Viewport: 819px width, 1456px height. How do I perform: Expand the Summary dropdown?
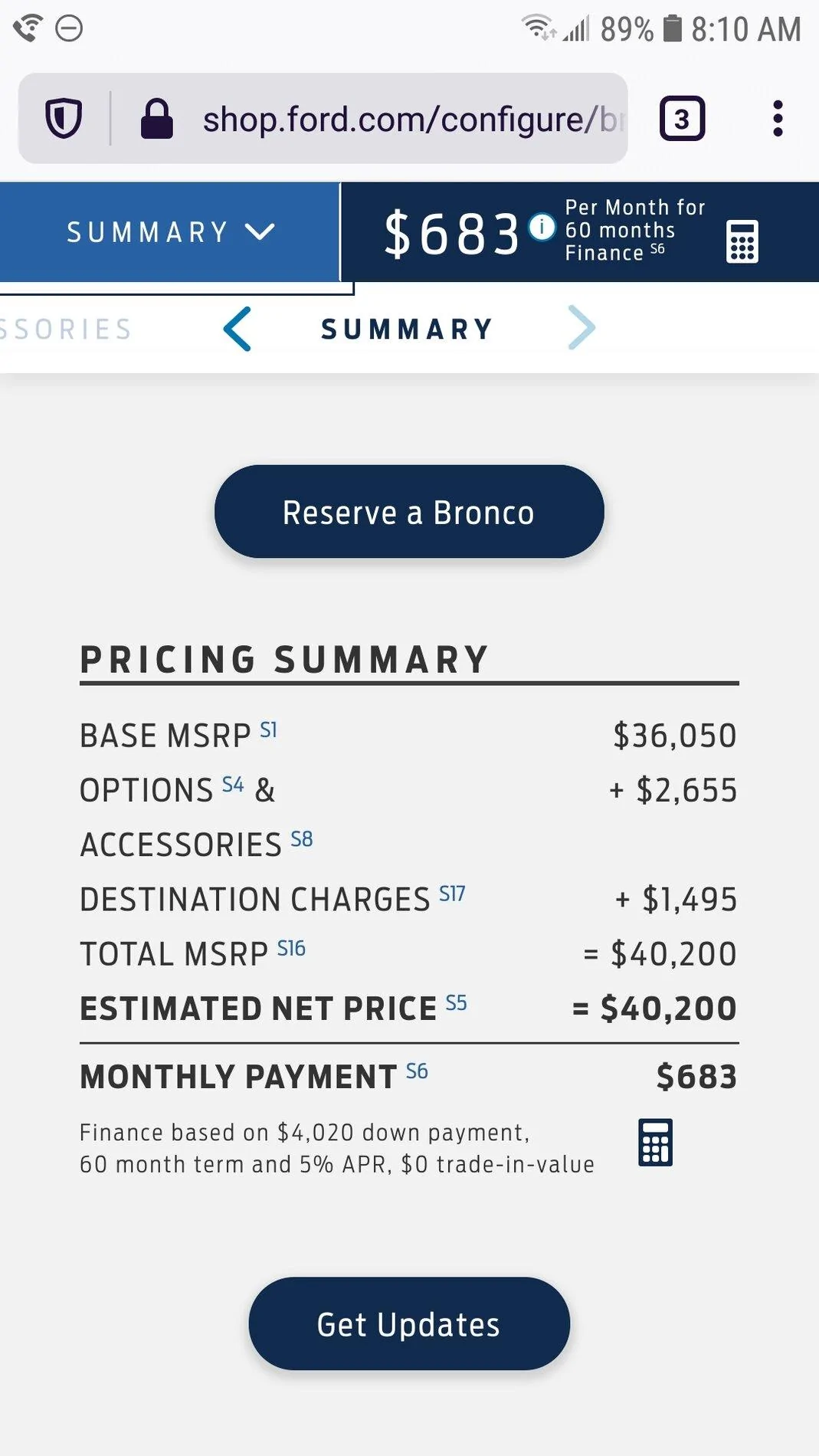(170, 232)
